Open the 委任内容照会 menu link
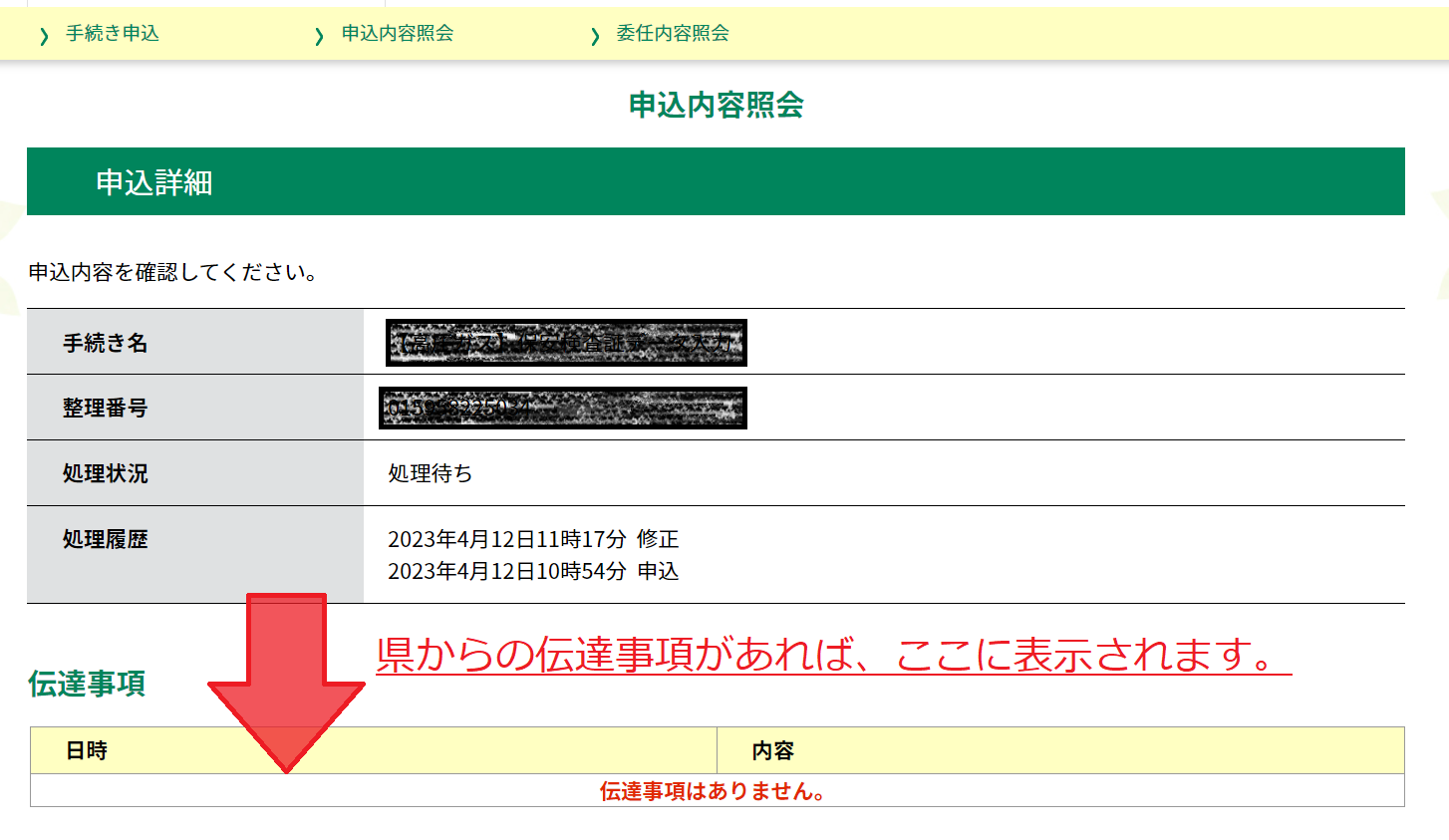1449x840 pixels. point(672,34)
